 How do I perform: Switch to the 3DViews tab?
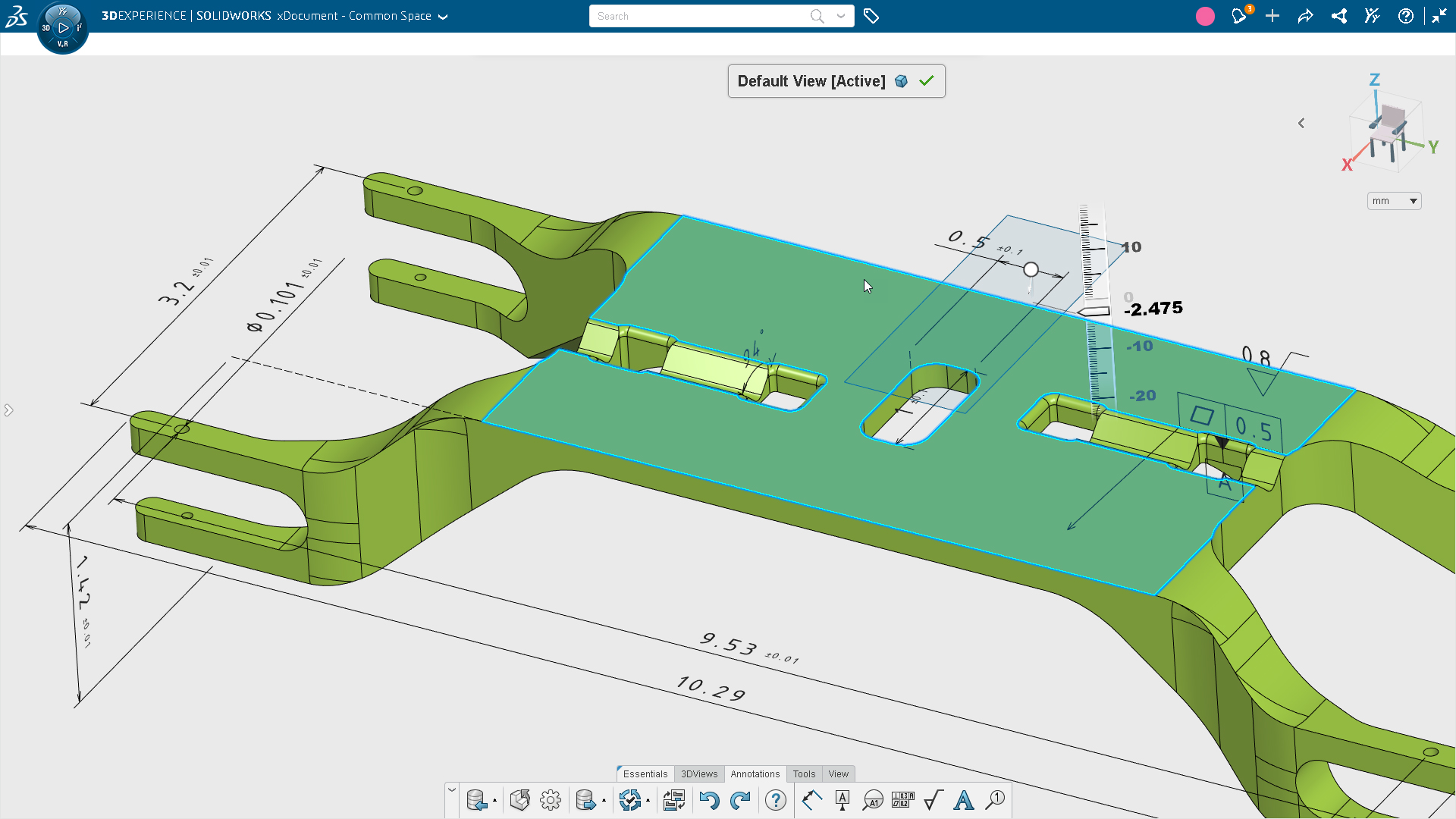click(699, 773)
